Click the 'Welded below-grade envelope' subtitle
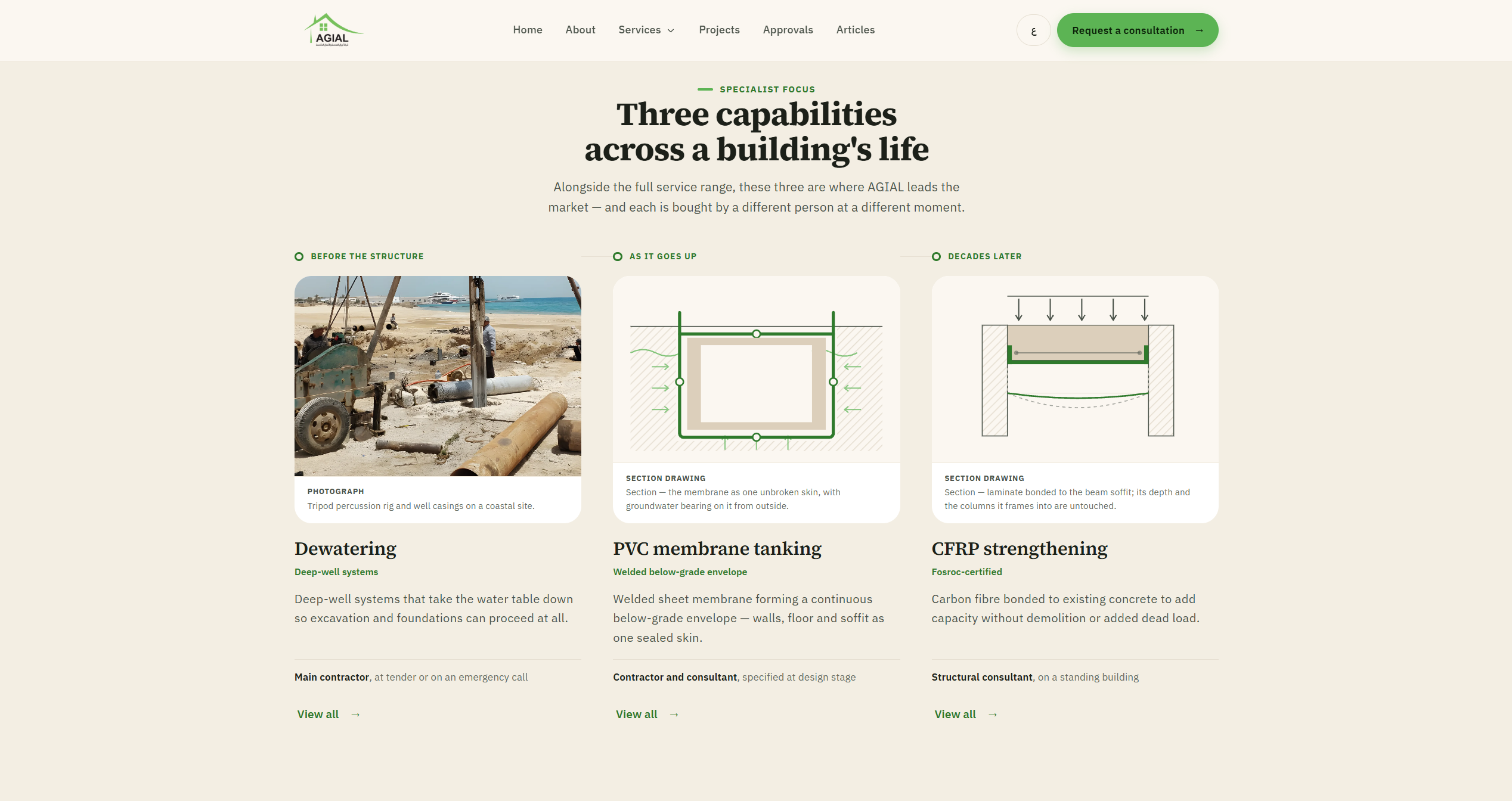Image resolution: width=1512 pixels, height=801 pixels. (x=680, y=572)
